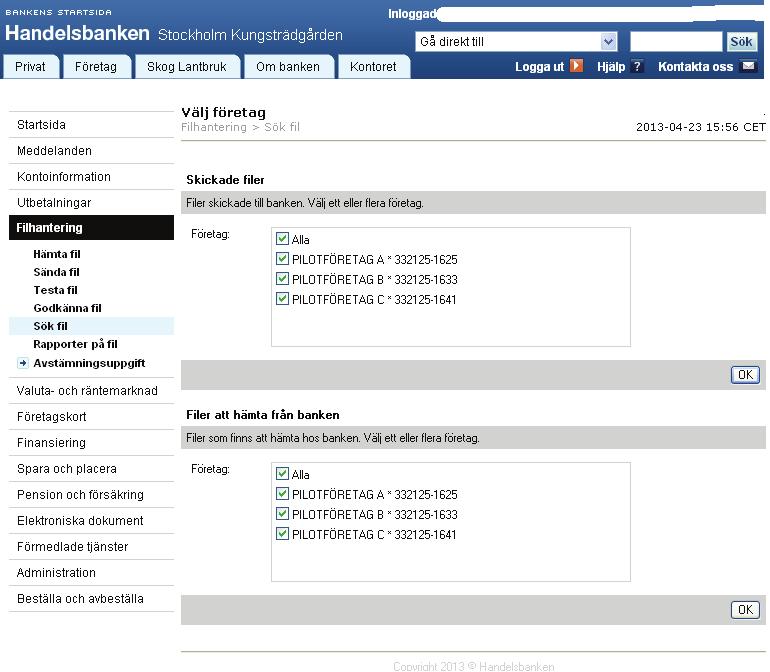The height and width of the screenshot is (672, 770).
Task: Uncheck PILOTFÖRETAG B in Skickade filer
Action: pyautogui.click(x=282, y=279)
